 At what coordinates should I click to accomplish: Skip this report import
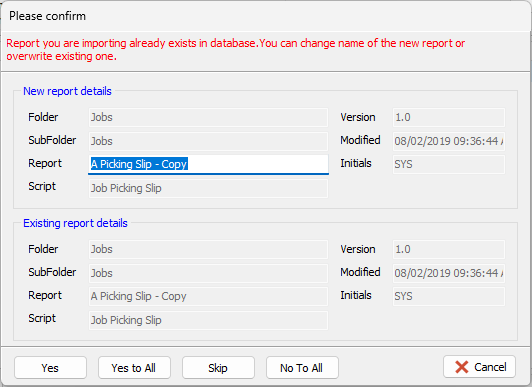218,368
